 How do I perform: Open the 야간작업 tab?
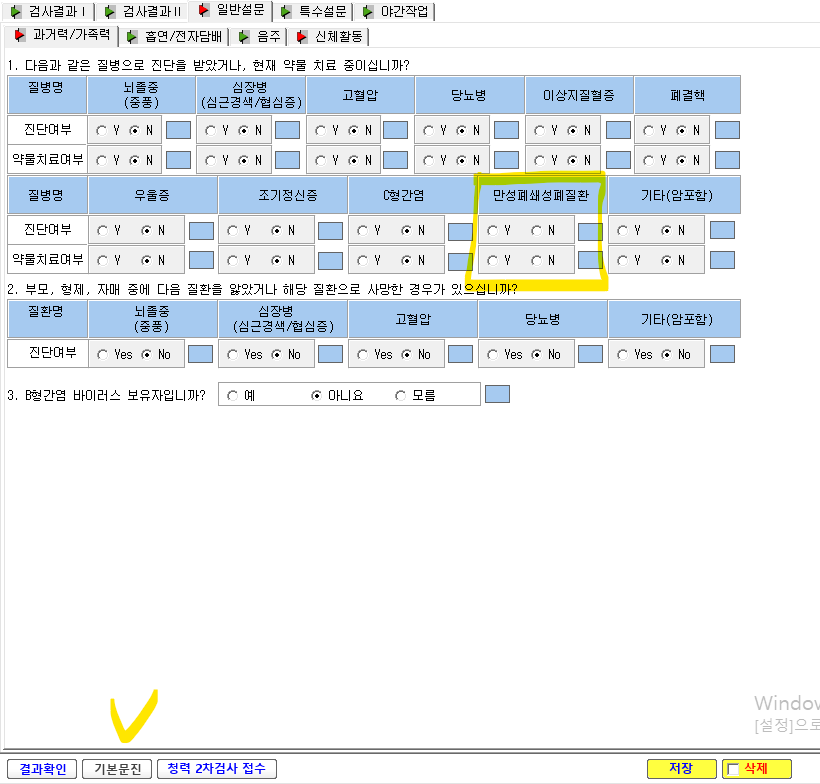[396, 11]
